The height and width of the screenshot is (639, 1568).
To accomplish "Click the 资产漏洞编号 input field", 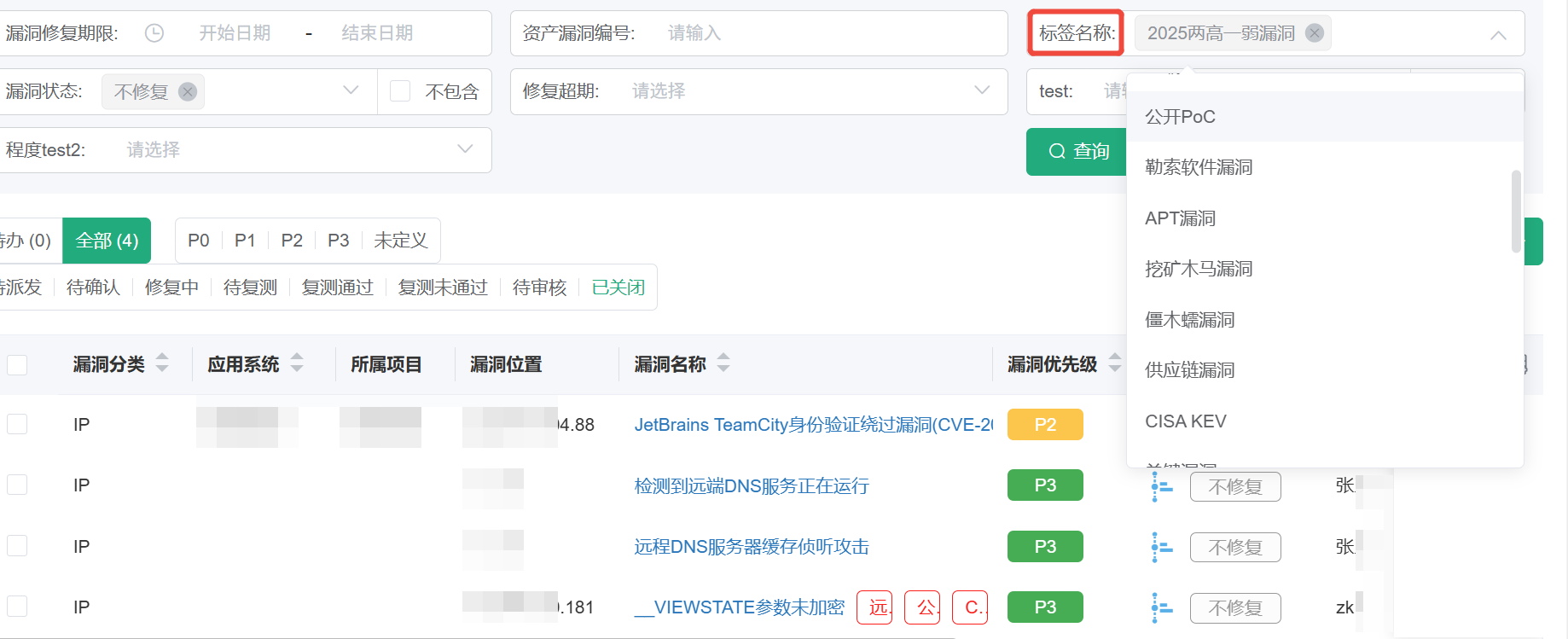I will 819,33.
